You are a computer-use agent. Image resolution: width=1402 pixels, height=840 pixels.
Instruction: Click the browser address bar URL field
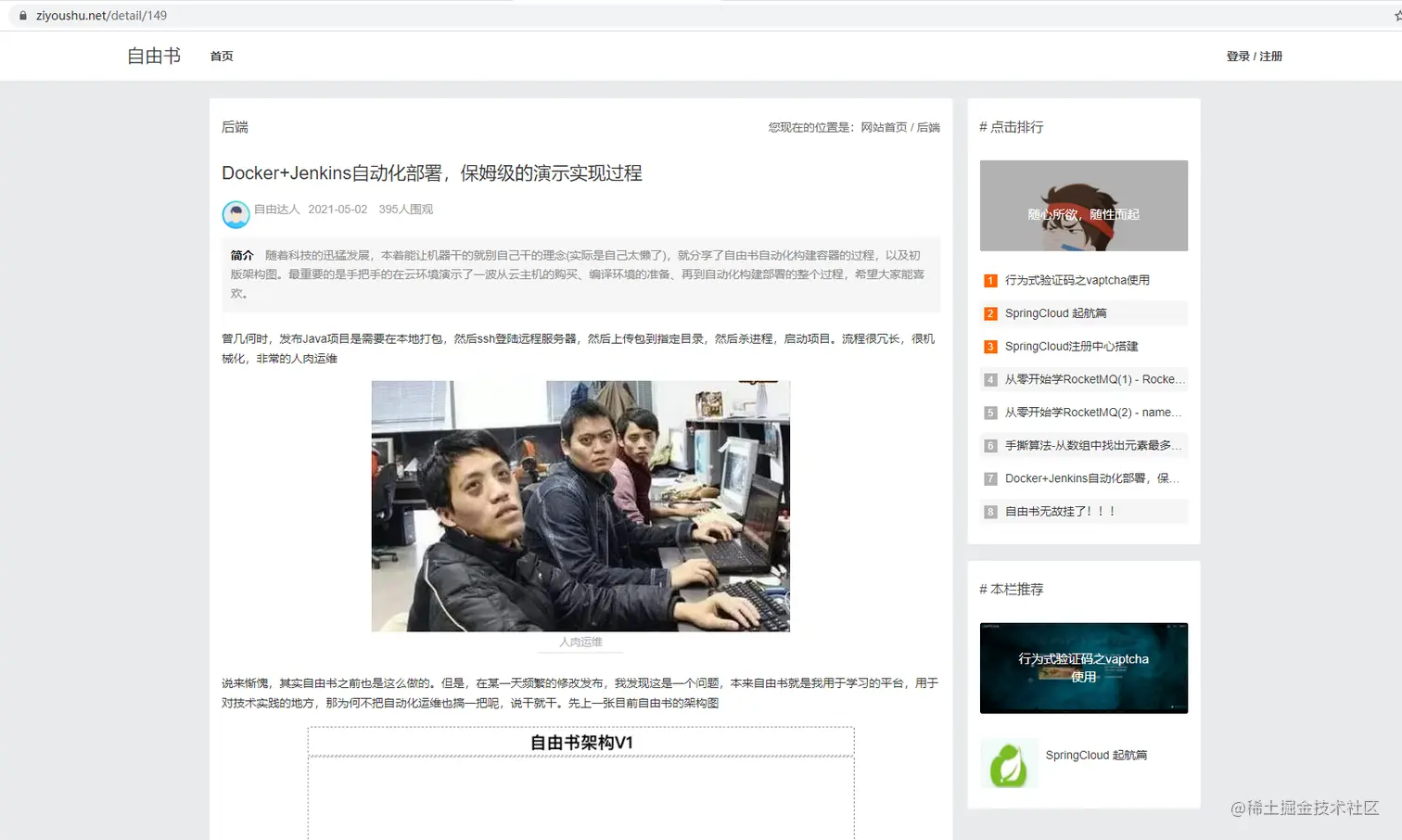[102, 15]
